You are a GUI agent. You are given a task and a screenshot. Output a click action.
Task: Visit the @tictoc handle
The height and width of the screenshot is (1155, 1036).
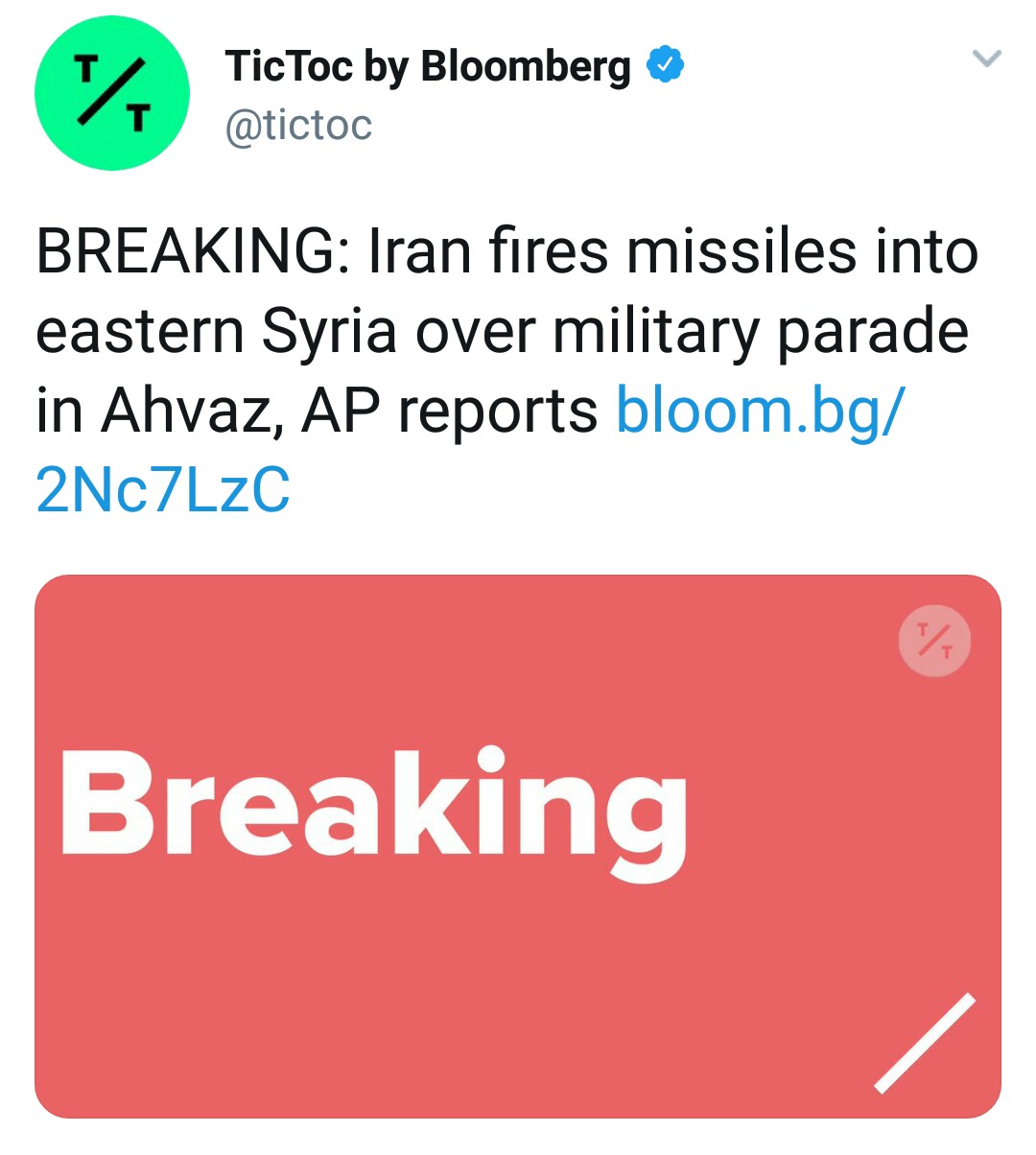click(x=298, y=126)
